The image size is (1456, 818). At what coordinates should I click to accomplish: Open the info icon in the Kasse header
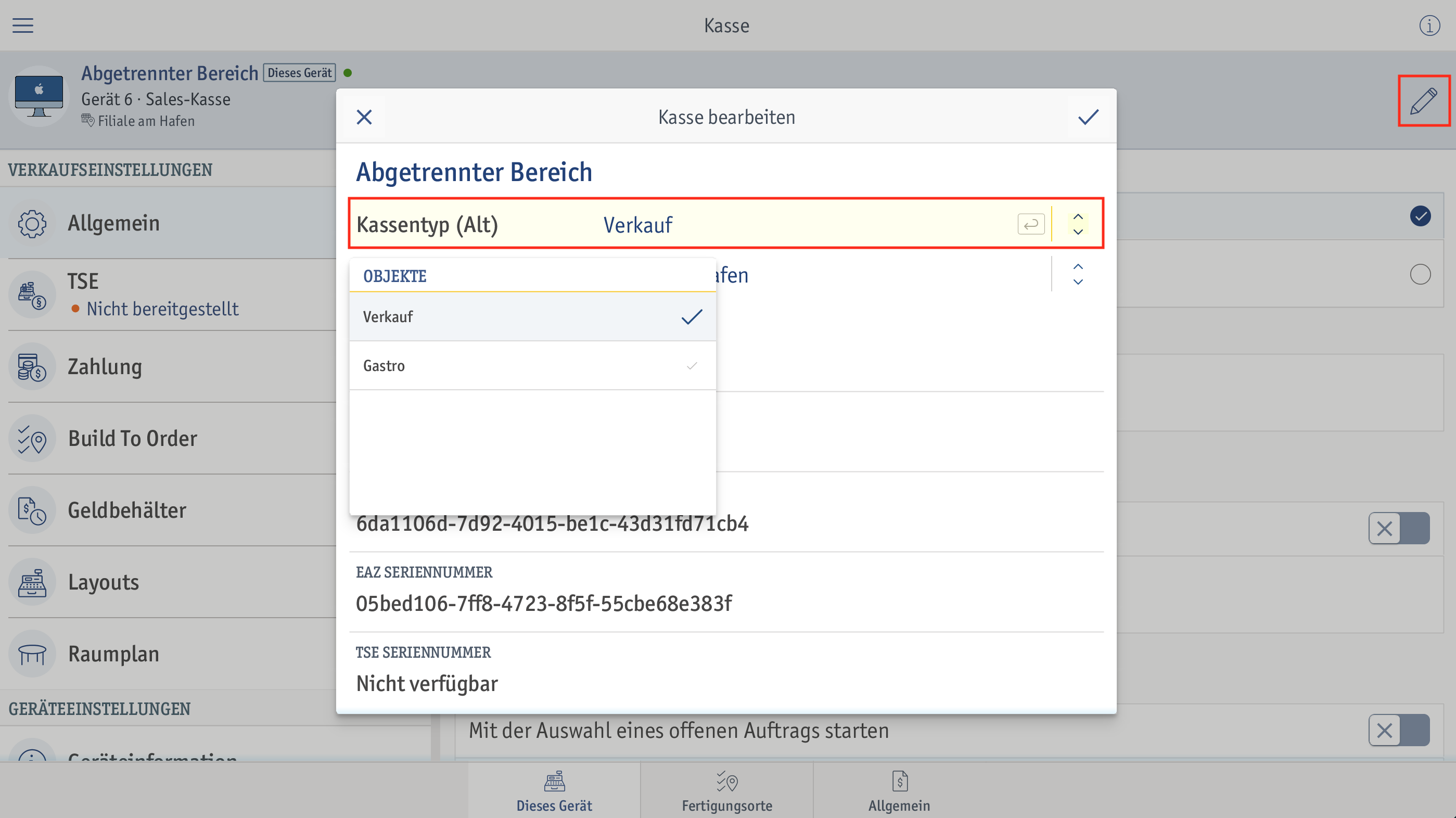click(x=1429, y=25)
